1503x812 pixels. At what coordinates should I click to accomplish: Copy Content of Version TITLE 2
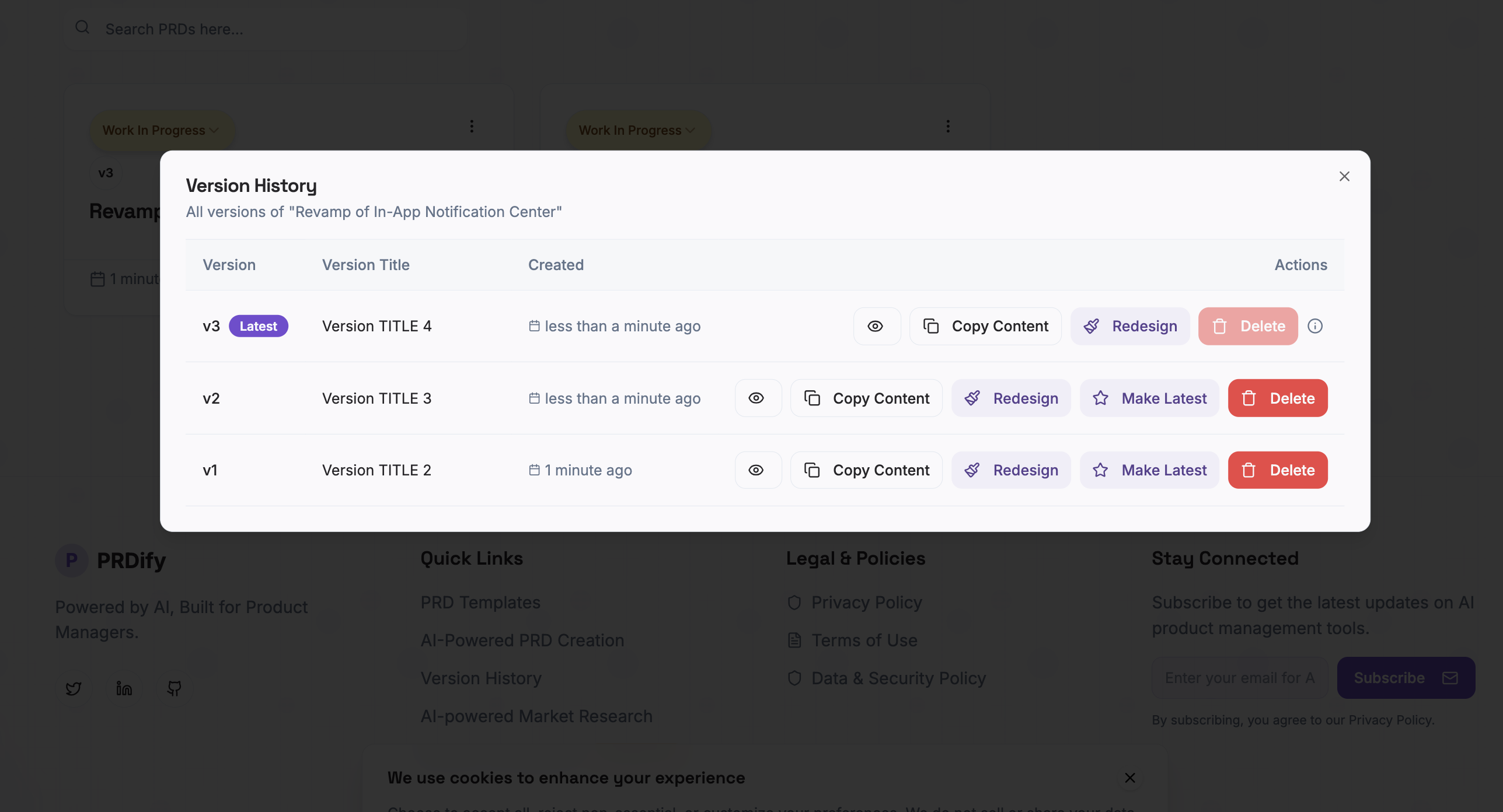coord(866,470)
